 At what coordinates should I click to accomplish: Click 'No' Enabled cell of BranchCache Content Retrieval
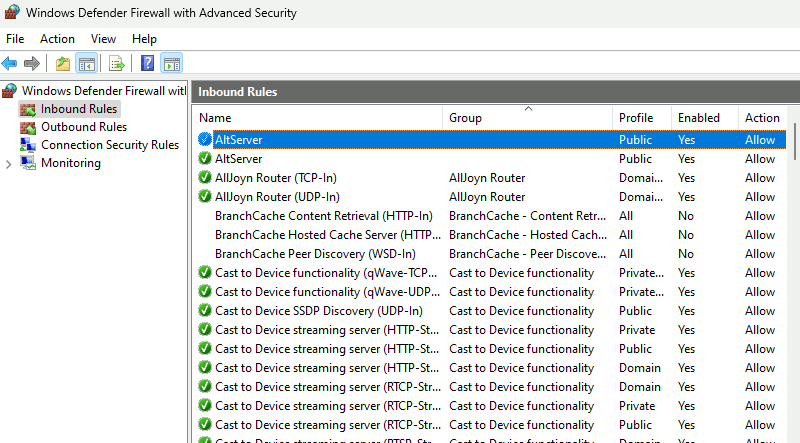tap(686, 216)
